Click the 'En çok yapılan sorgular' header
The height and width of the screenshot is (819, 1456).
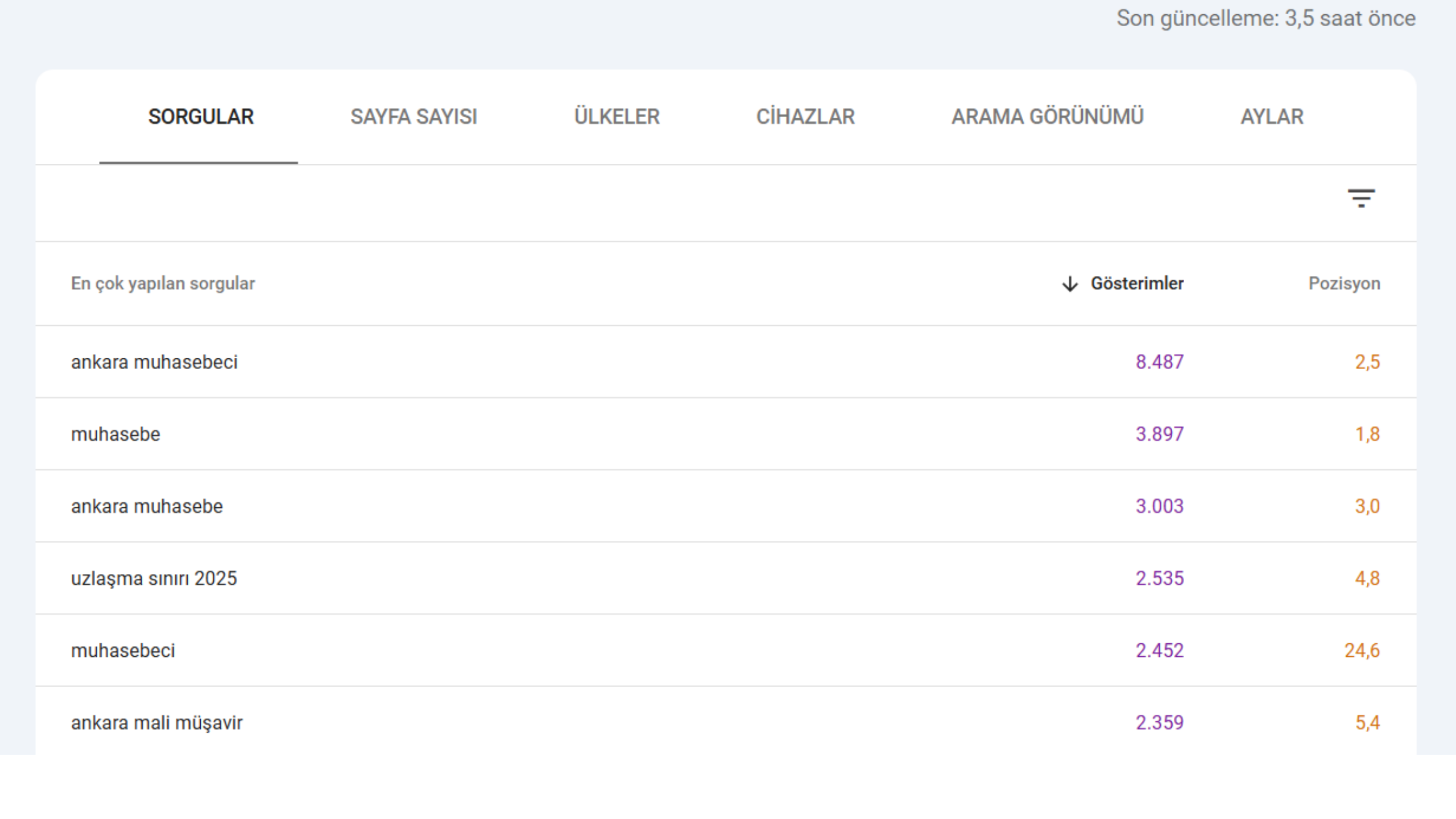pyautogui.click(x=163, y=283)
